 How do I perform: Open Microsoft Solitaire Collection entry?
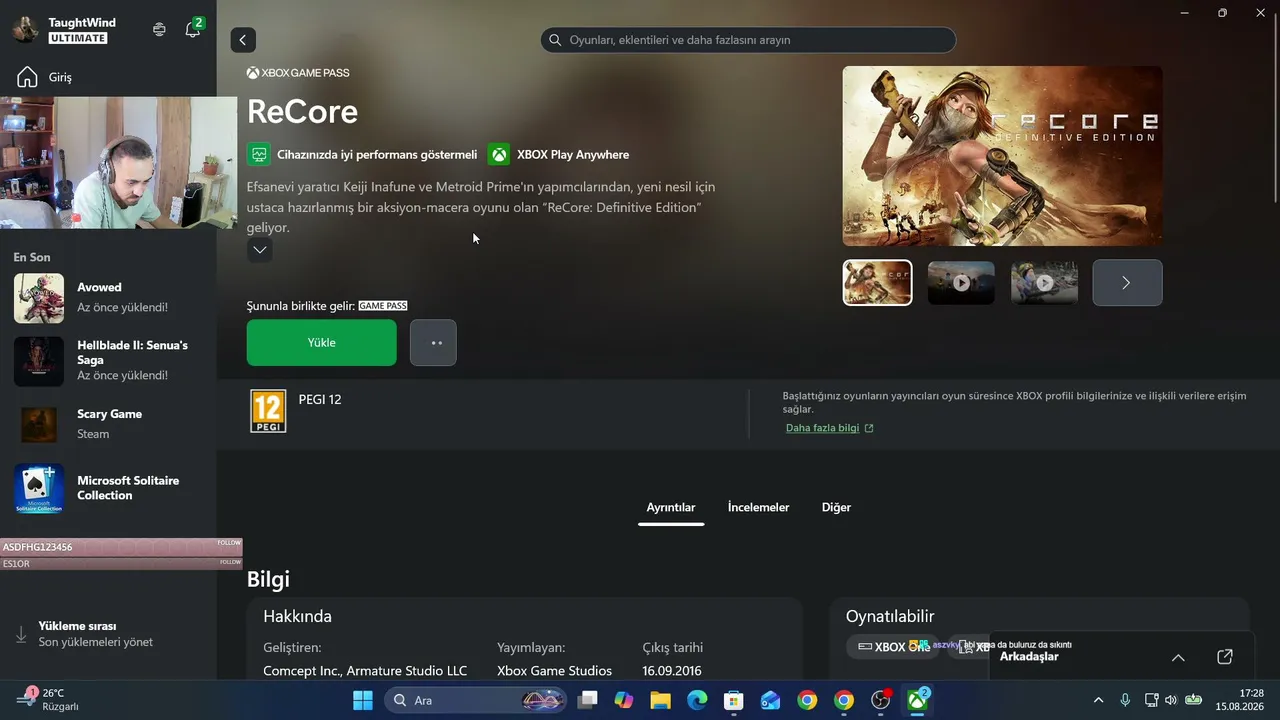click(x=110, y=488)
